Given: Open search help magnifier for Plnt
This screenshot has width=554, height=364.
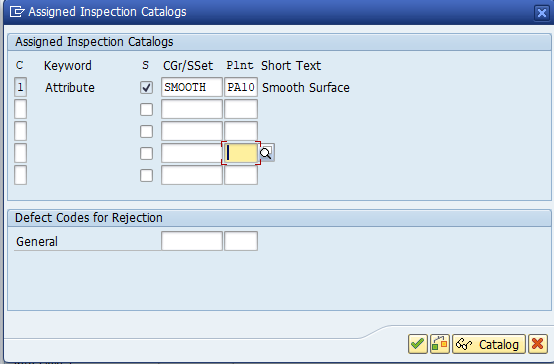Looking at the screenshot, I should pyautogui.click(x=266, y=153).
